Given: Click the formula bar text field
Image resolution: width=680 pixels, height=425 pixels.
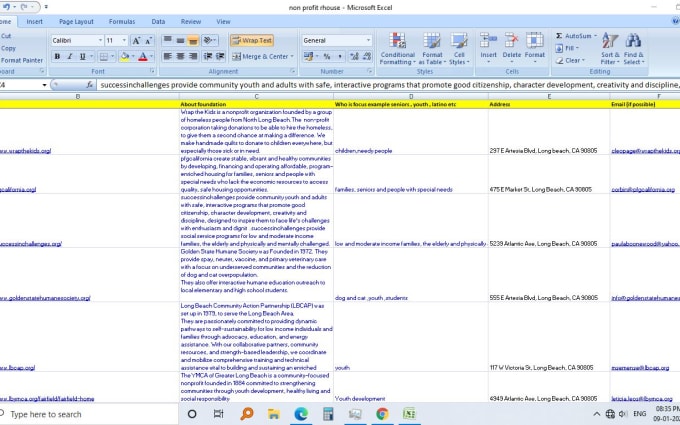Looking at the screenshot, I should tap(388, 85).
